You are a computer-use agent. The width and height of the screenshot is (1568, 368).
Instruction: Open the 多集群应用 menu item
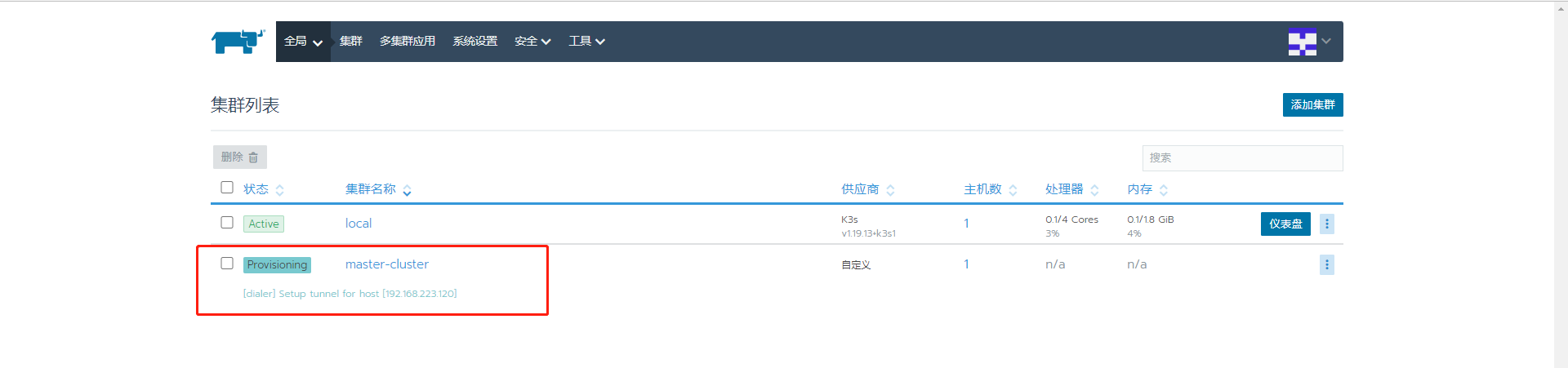pyautogui.click(x=408, y=42)
